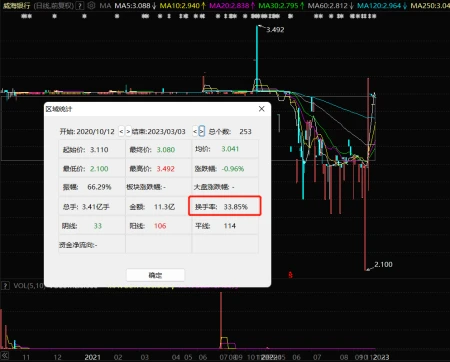Click the VOL indicator help icon
450x362 pixels.
point(5,286)
